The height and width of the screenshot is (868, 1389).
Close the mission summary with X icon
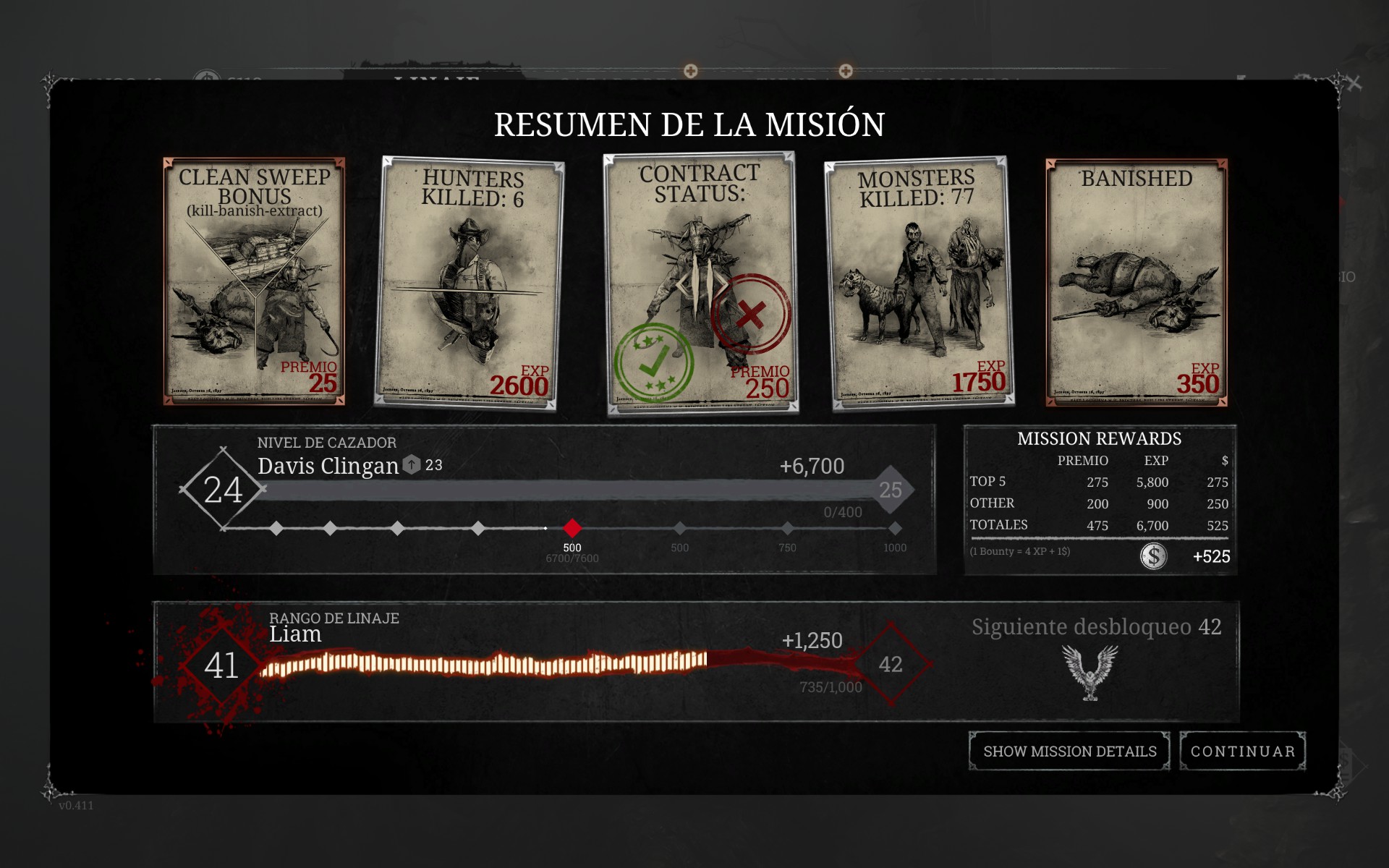pos(1354,84)
